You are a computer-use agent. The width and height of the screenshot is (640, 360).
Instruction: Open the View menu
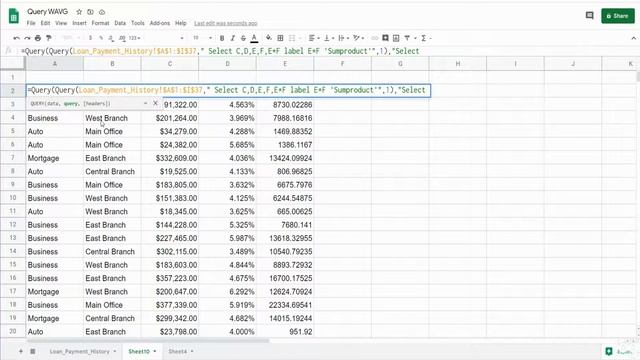tap(61, 23)
